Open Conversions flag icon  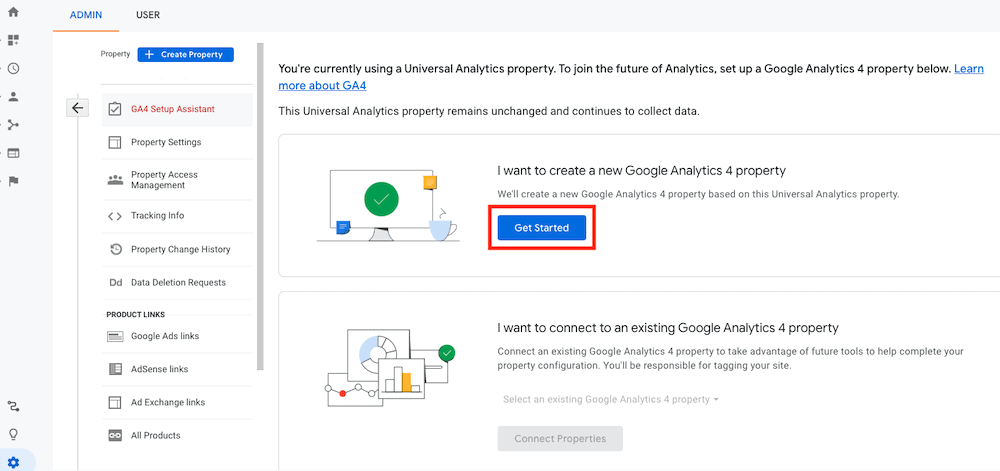[13, 181]
